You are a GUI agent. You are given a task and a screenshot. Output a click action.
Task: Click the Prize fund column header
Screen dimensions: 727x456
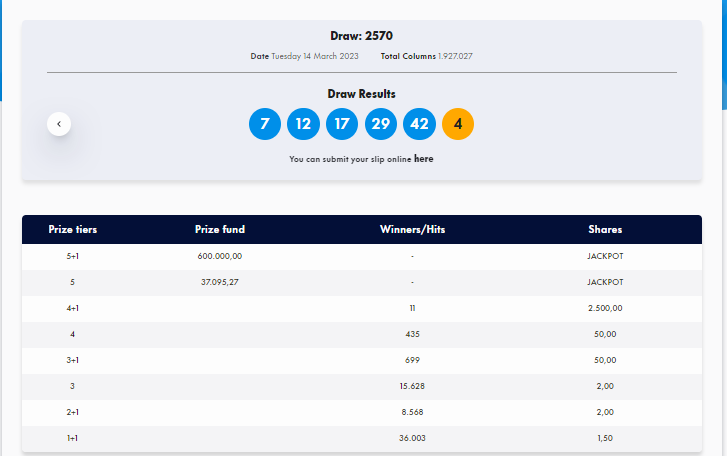(220, 230)
